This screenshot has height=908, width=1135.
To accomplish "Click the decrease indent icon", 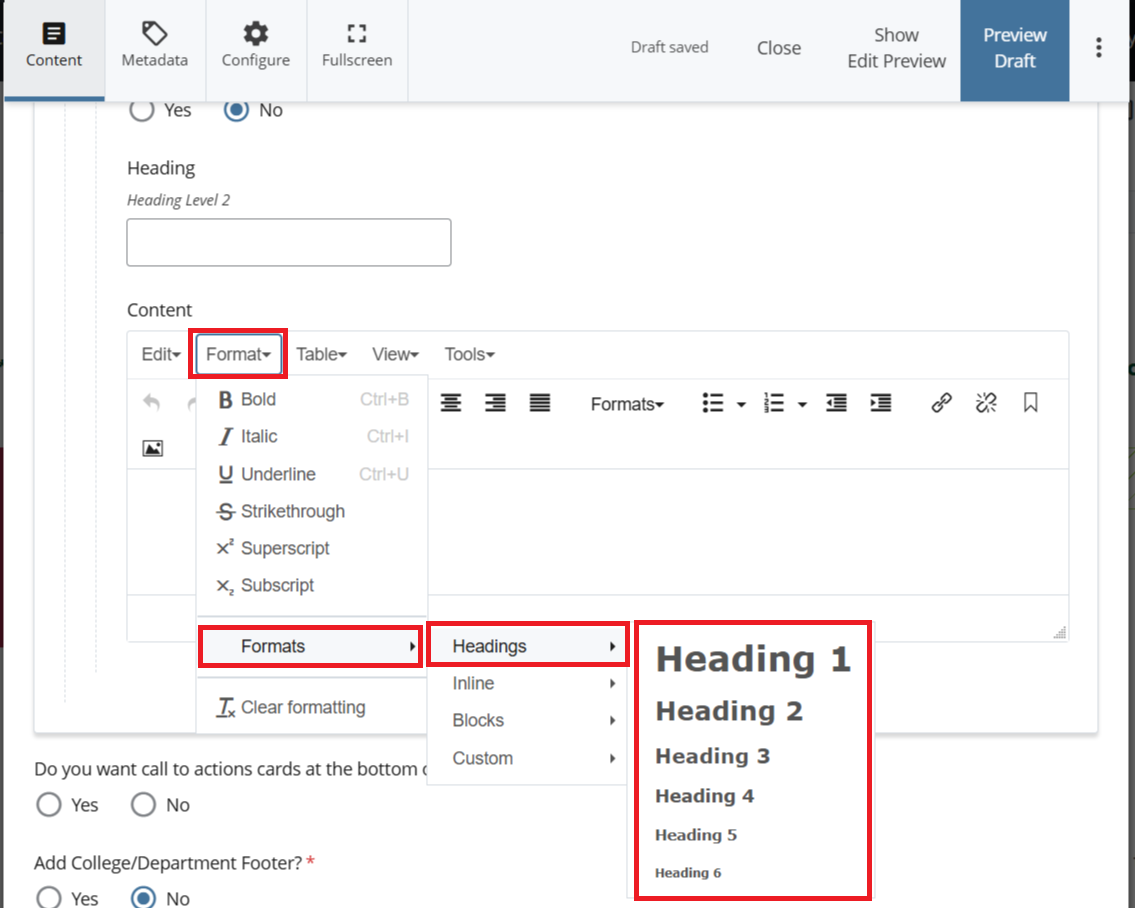I will pyautogui.click(x=836, y=403).
